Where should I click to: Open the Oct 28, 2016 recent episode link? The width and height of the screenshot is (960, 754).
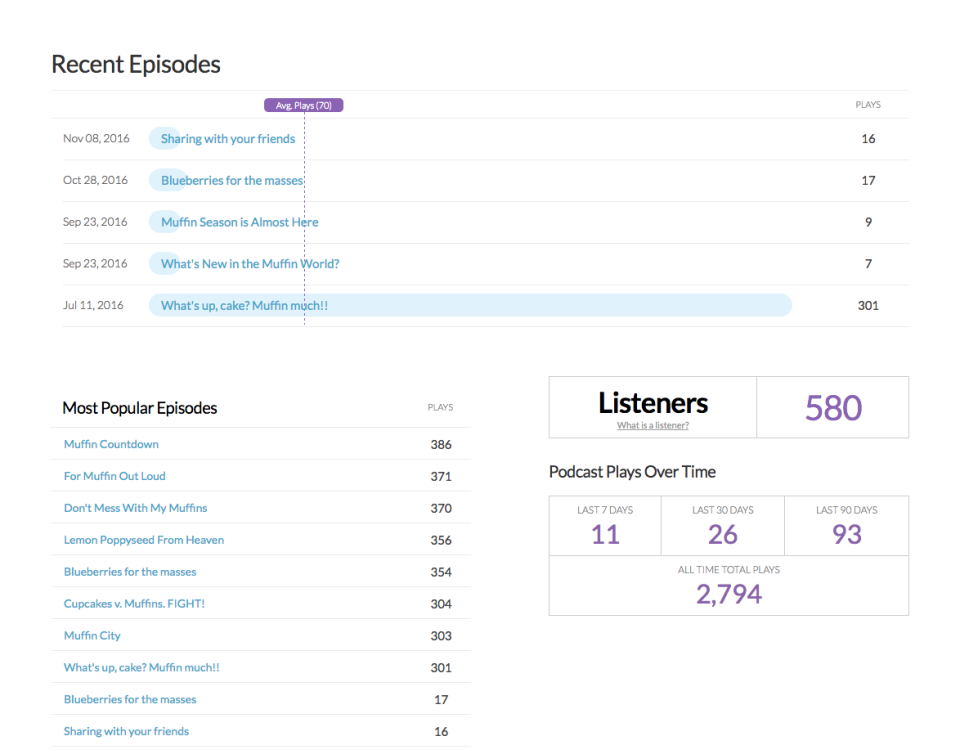coord(231,181)
